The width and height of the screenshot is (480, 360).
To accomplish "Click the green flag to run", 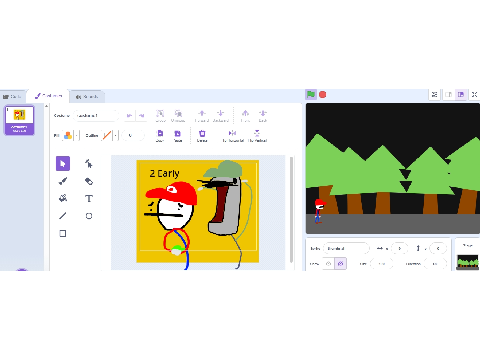I will [311, 95].
